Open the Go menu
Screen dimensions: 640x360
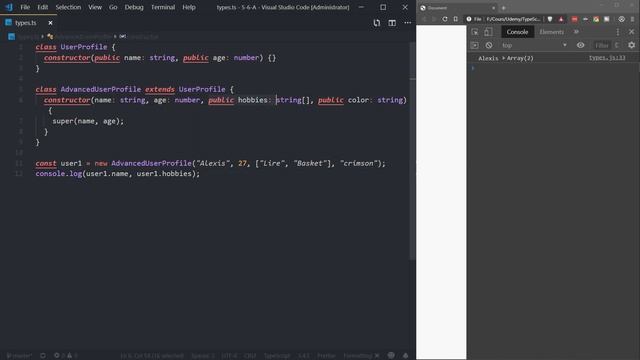point(113,7)
